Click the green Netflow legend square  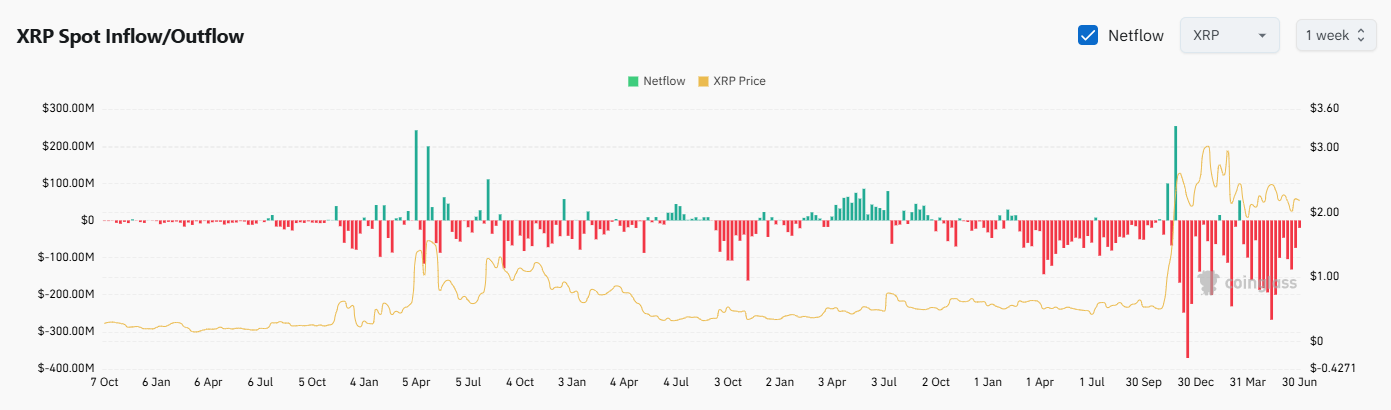633,81
